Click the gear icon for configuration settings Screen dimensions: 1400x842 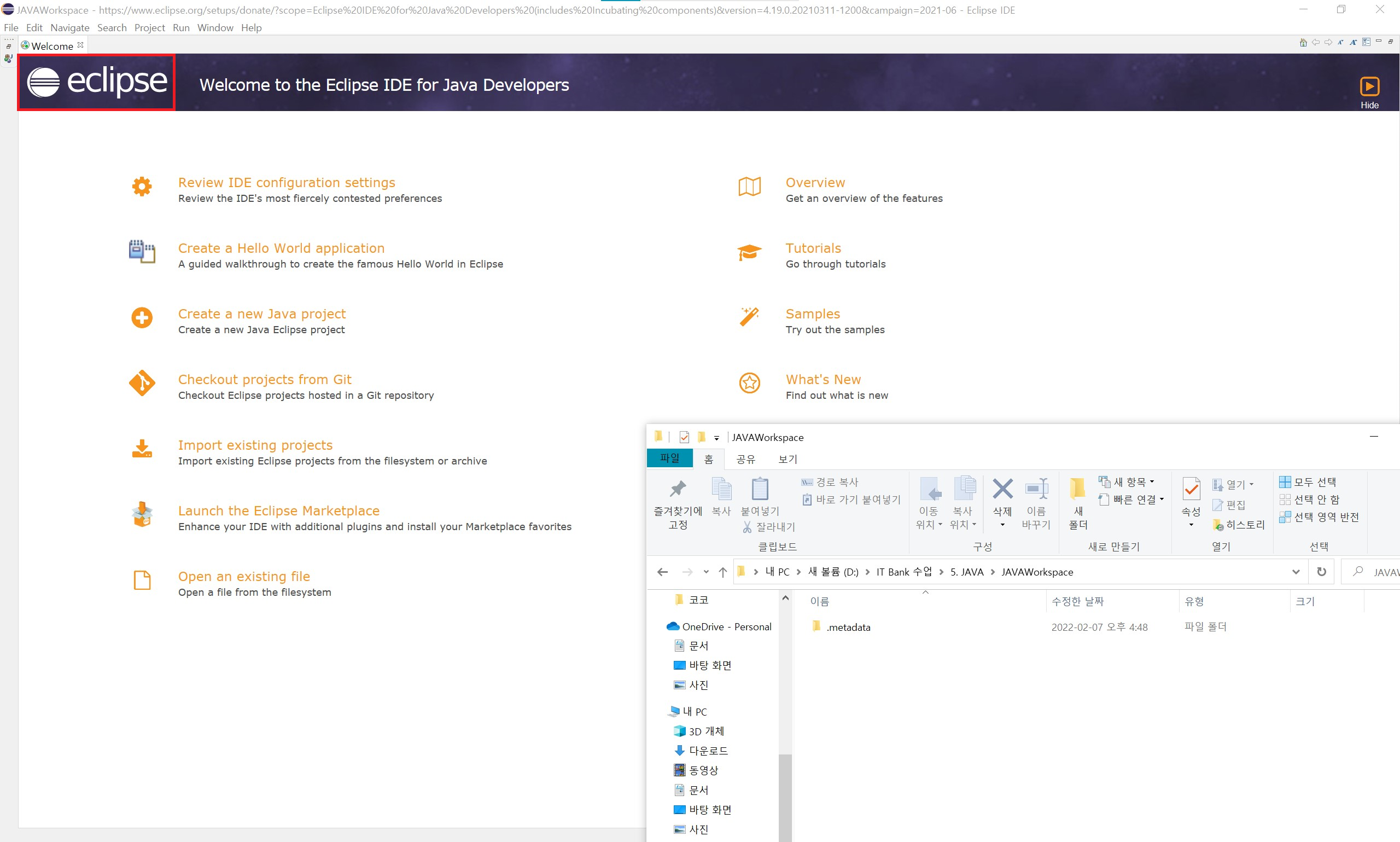[x=142, y=186]
